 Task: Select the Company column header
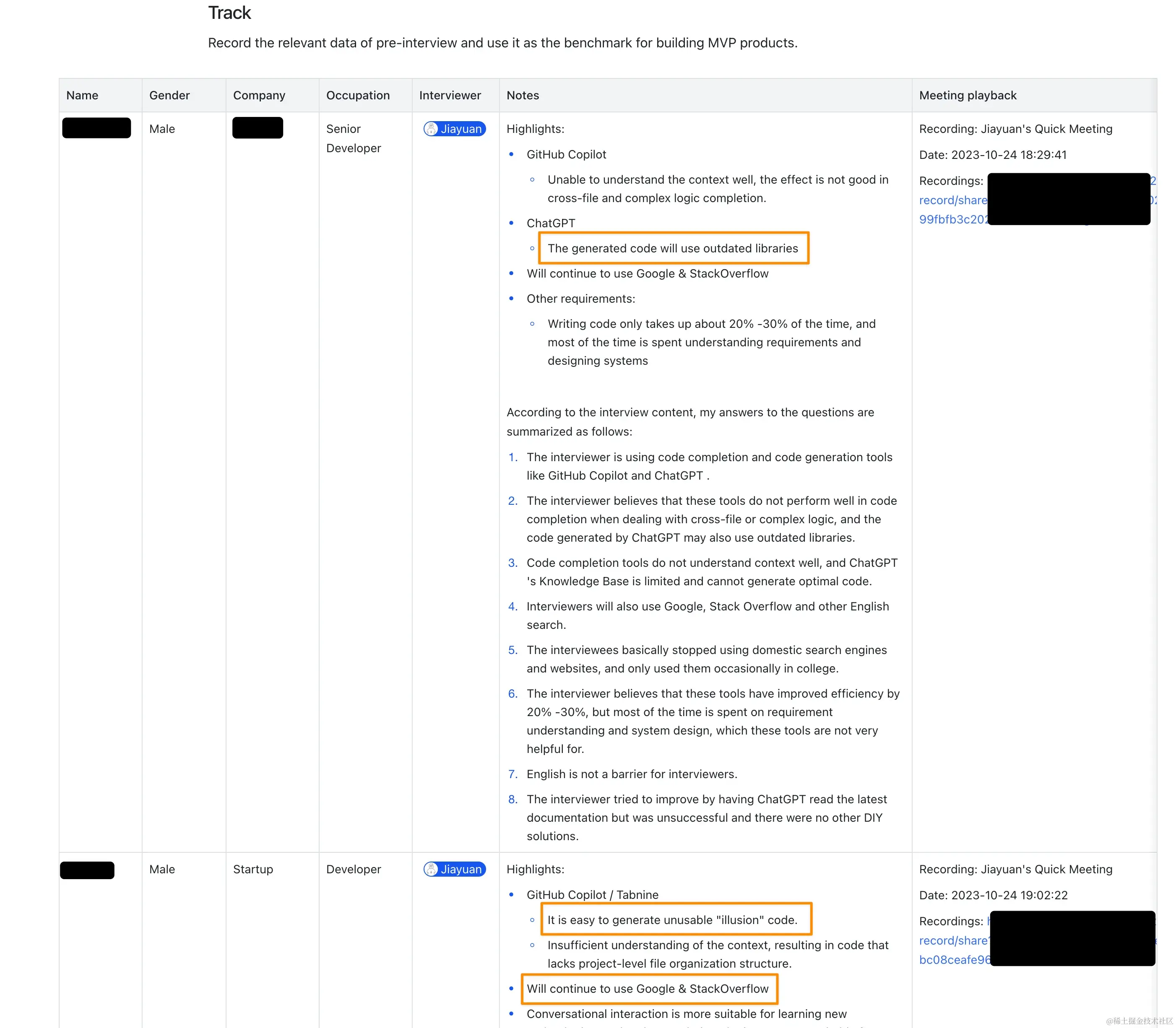pos(259,95)
